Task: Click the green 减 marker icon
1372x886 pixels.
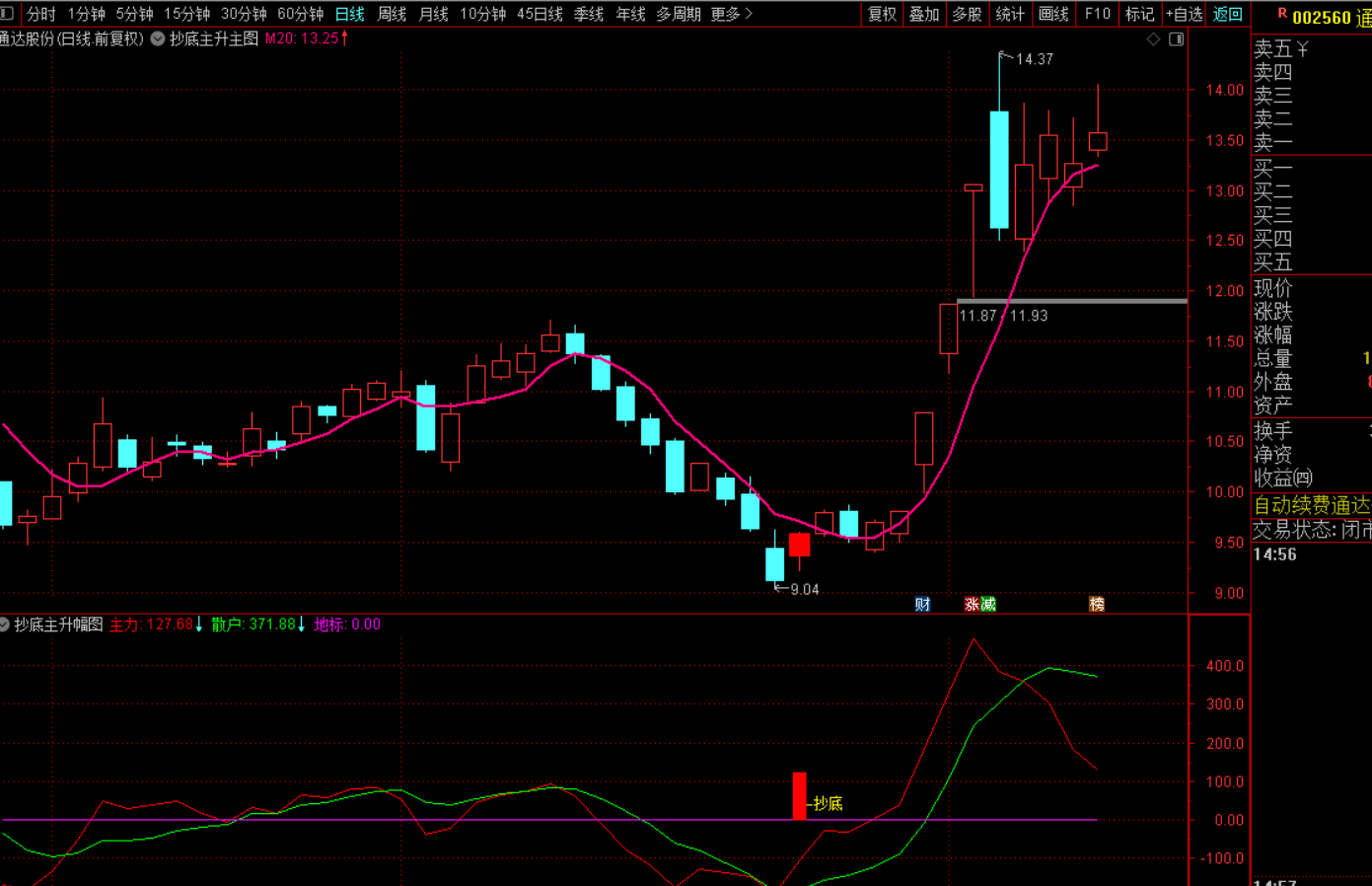Action: (x=987, y=604)
